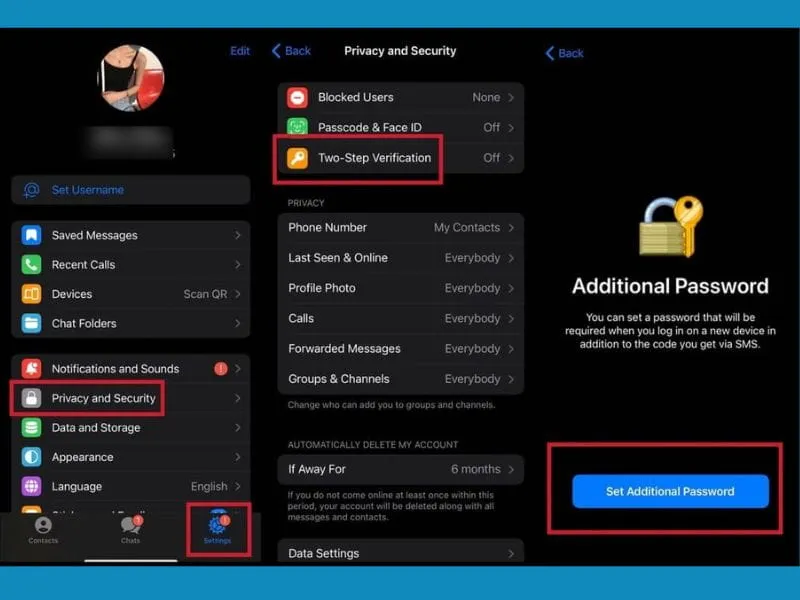The image size is (800, 600).
Task: Change If Away For 6 months value
Action: click(x=476, y=469)
